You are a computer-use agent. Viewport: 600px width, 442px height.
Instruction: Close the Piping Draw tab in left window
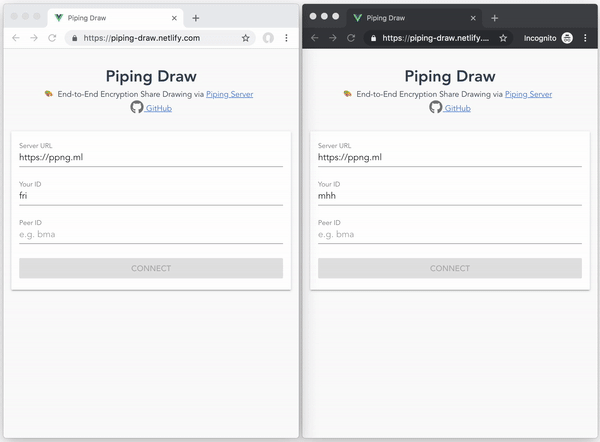click(174, 18)
